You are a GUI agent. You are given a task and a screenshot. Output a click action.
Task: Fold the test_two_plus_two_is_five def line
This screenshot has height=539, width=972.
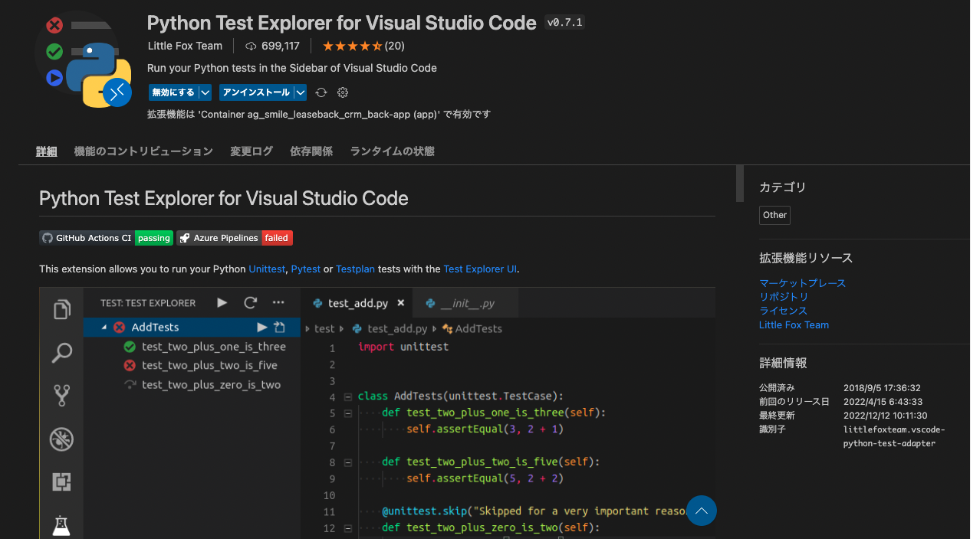pos(348,463)
